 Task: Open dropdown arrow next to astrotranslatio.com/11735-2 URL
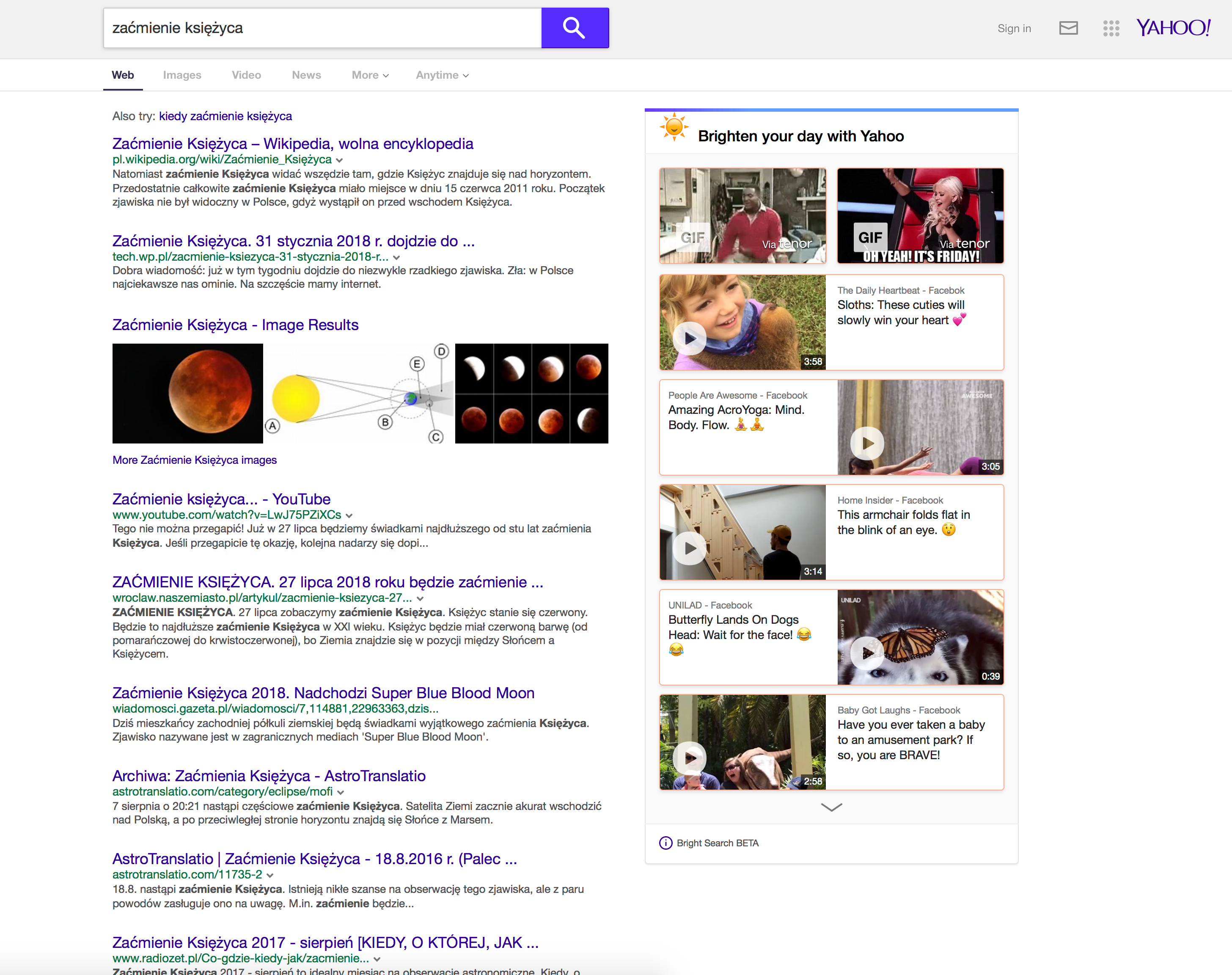point(270,875)
